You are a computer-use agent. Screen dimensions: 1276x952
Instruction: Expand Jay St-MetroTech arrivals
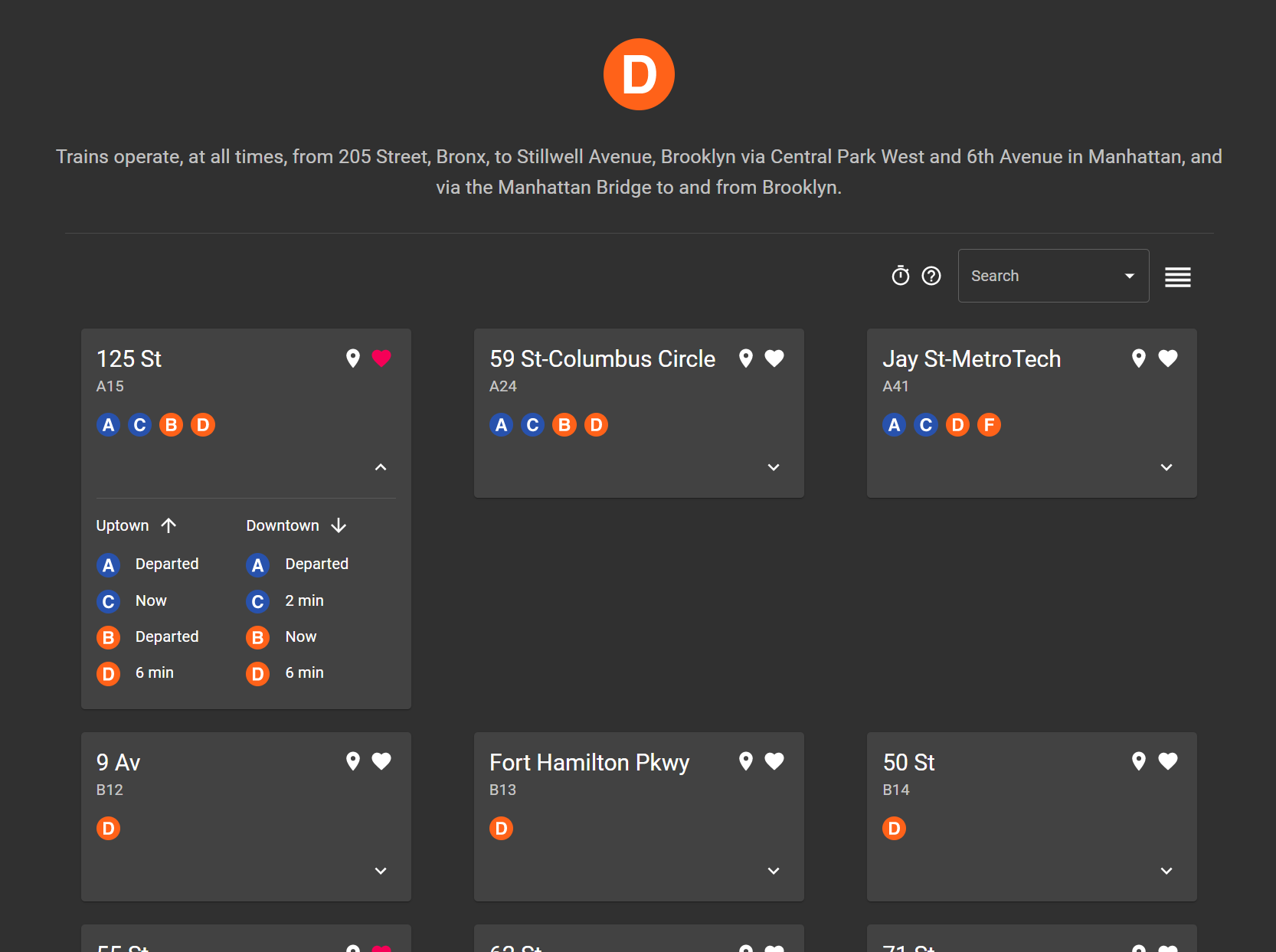(1166, 467)
